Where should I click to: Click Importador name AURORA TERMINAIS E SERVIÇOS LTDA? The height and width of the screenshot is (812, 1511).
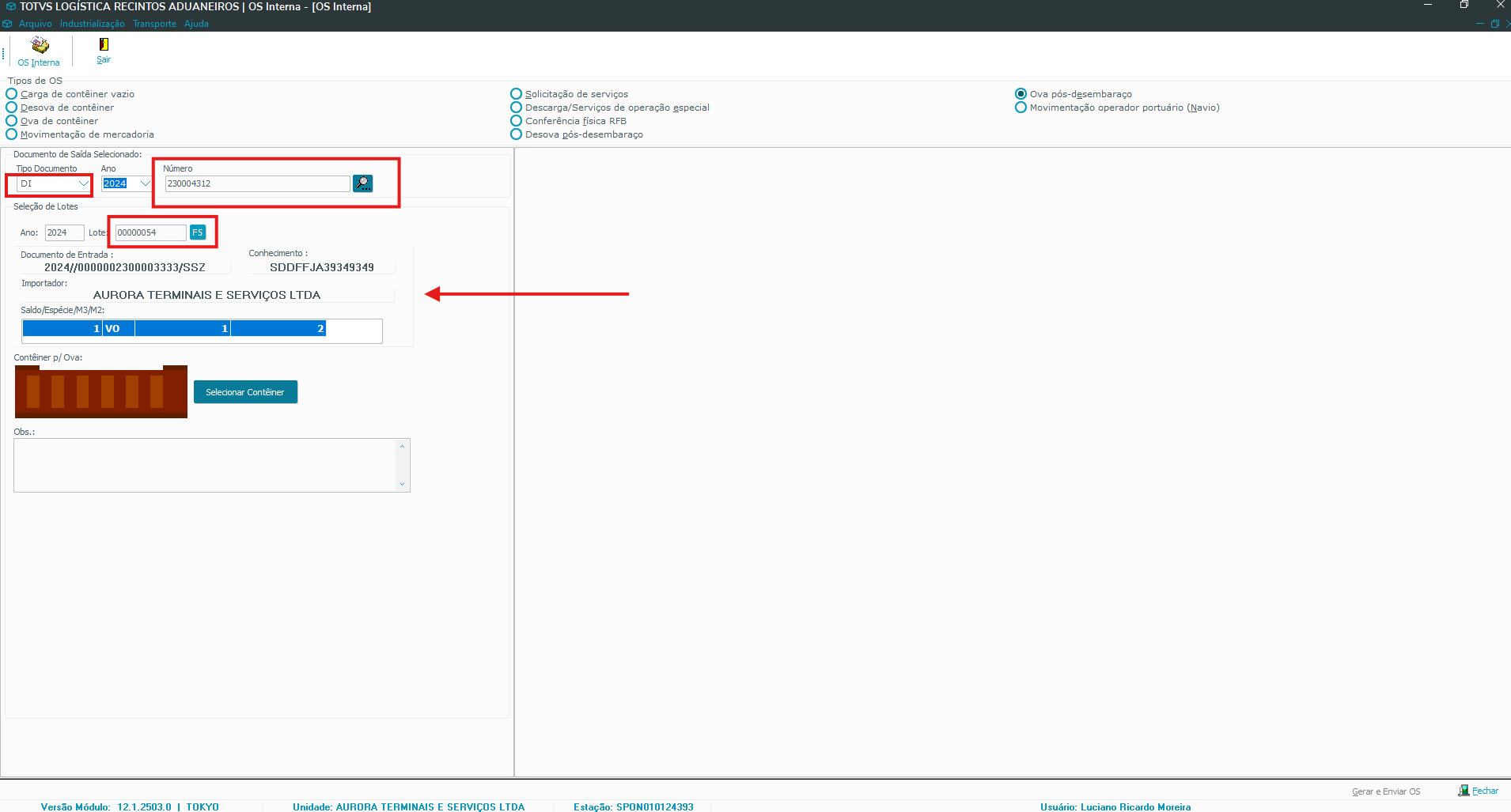click(x=207, y=295)
